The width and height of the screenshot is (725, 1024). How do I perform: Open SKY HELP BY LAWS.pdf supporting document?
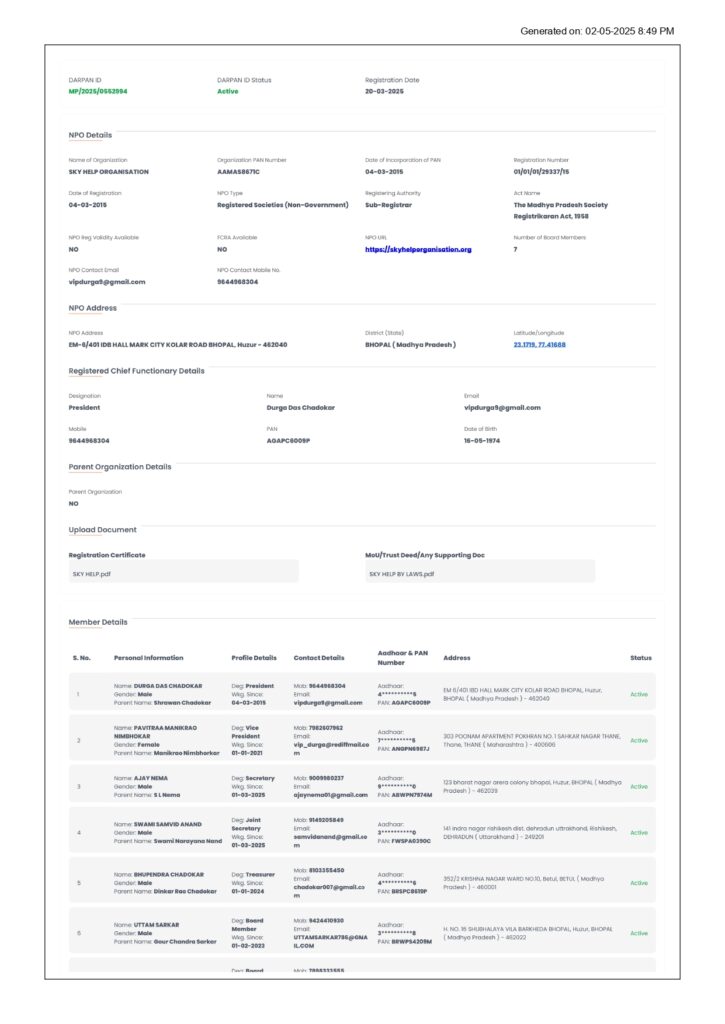click(401, 574)
